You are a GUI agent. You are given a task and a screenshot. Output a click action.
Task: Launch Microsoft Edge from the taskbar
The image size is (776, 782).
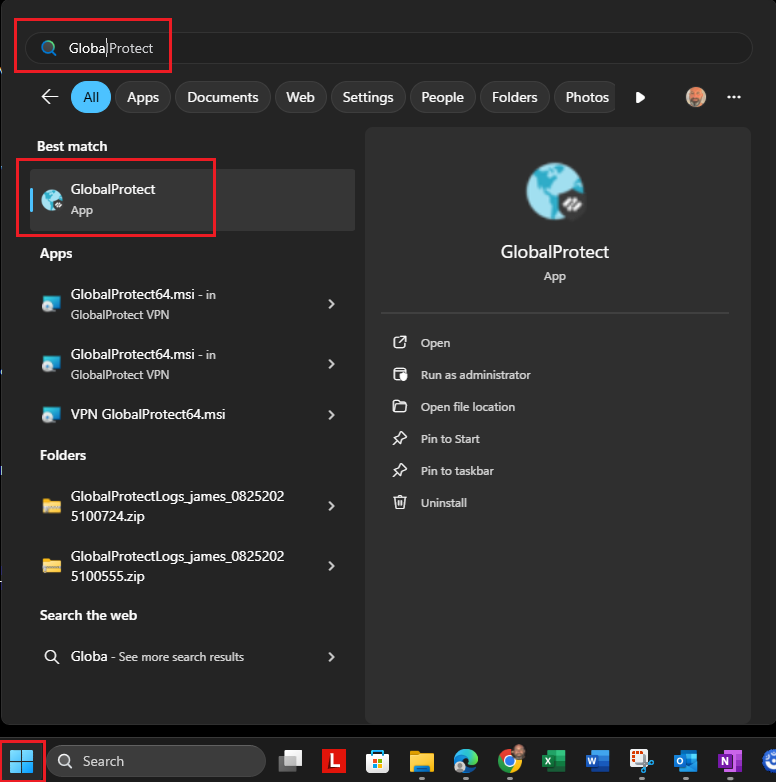[x=466, y=761]
